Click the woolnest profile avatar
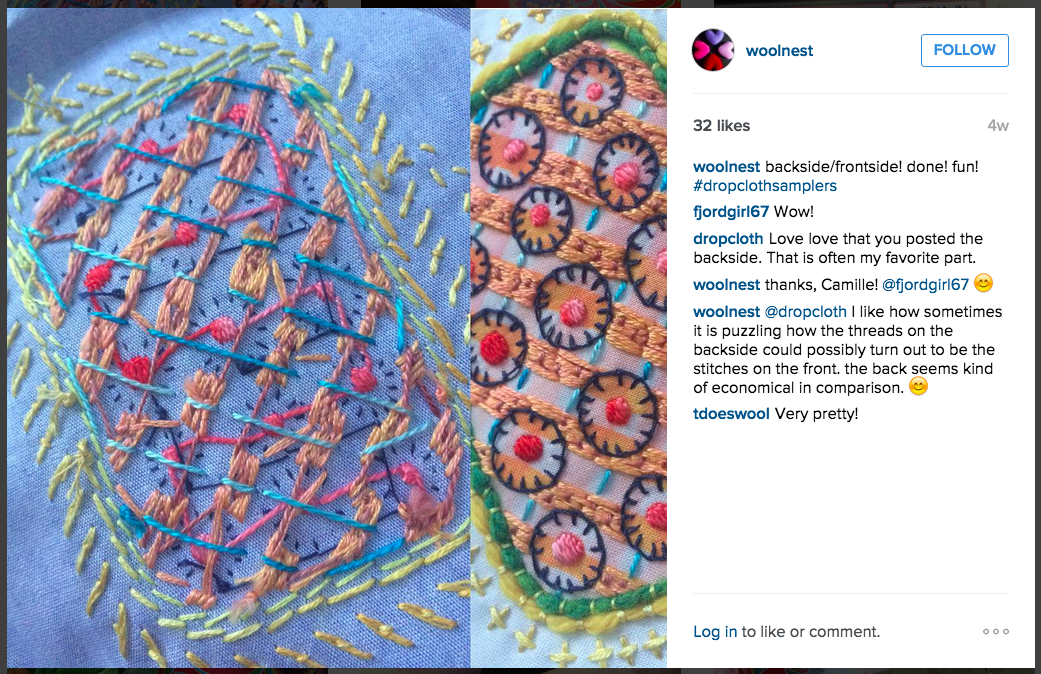 [x=713, y=50]
